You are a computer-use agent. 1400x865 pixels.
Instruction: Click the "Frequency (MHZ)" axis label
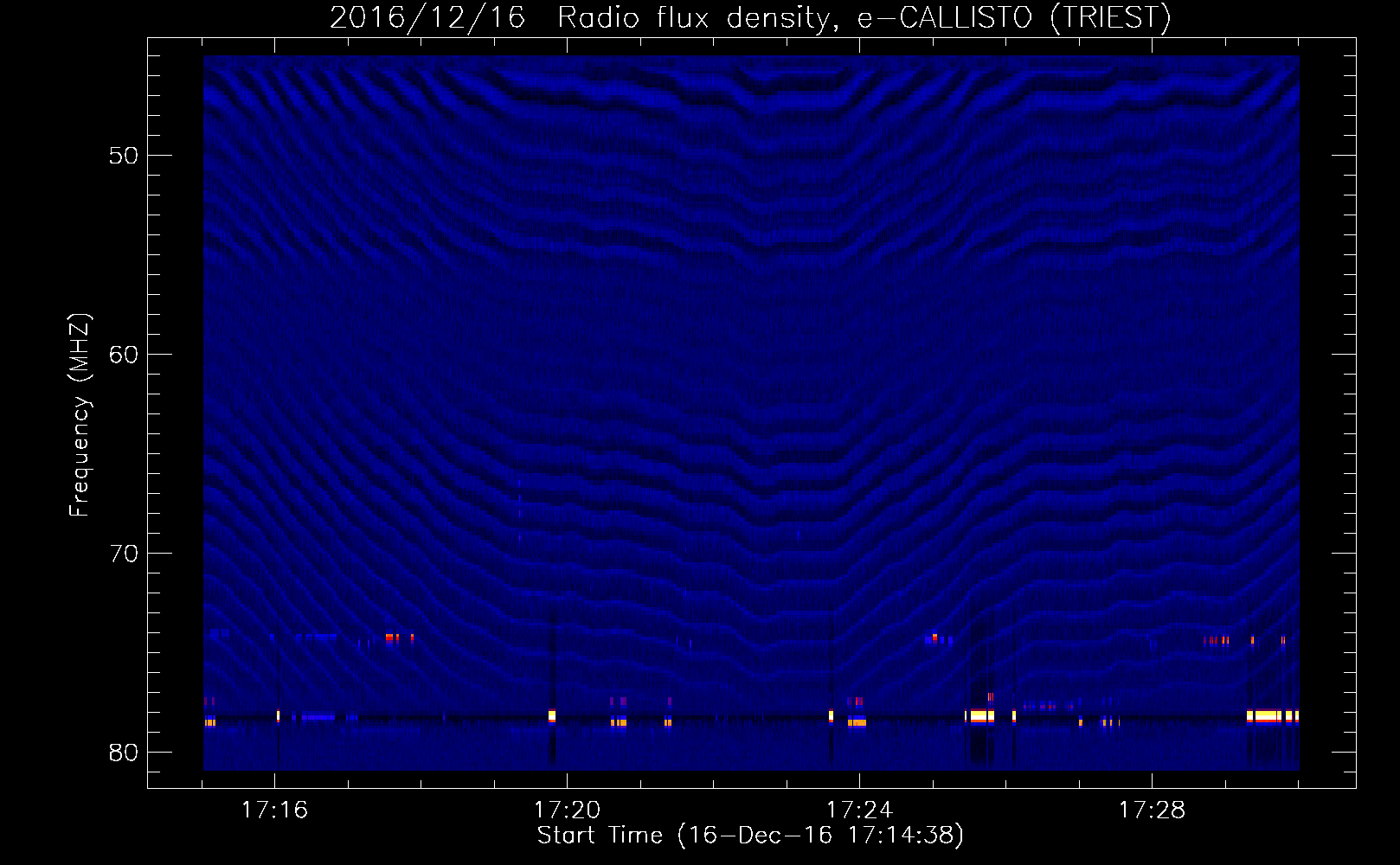click(x=80, y=415)
